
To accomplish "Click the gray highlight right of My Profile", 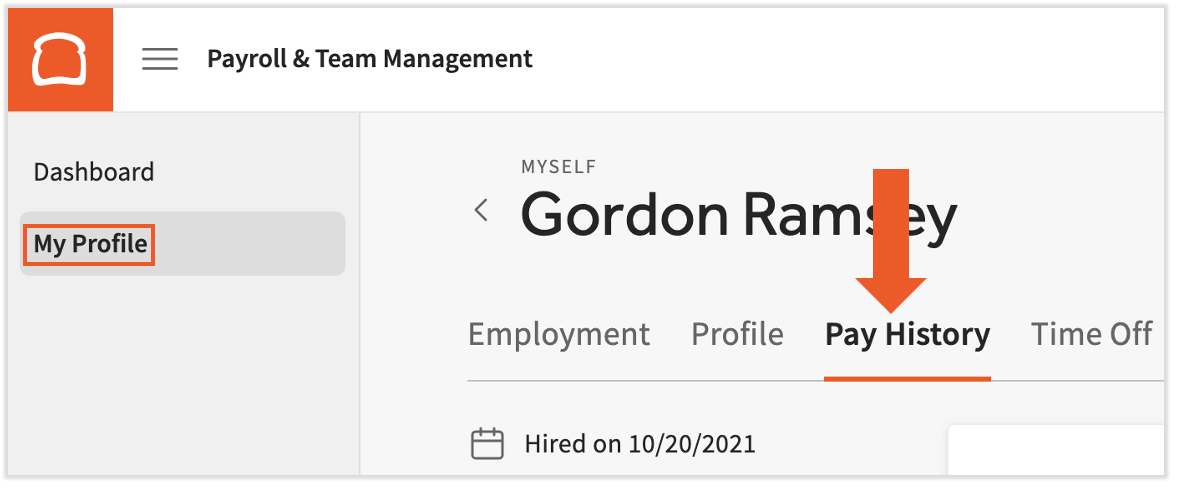I will [250, 244].
